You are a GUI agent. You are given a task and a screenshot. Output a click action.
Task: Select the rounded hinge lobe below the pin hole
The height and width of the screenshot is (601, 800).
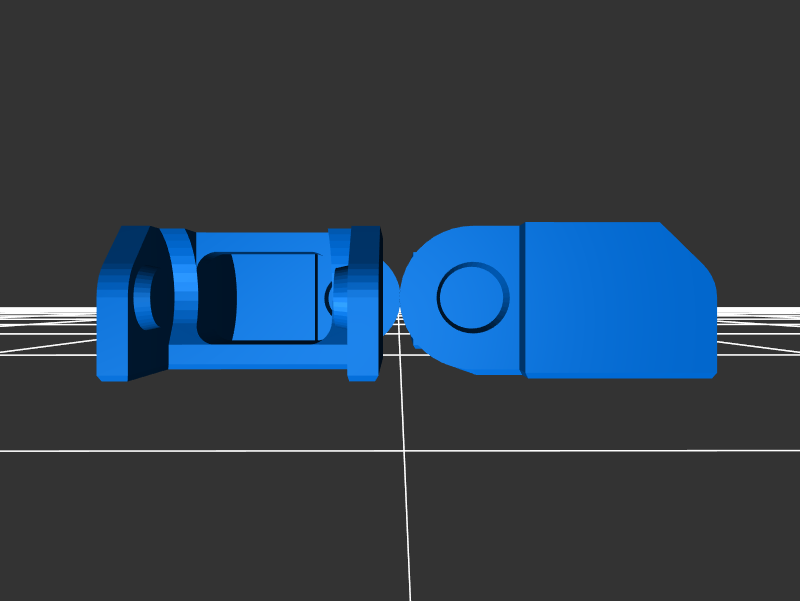point(460,352)
